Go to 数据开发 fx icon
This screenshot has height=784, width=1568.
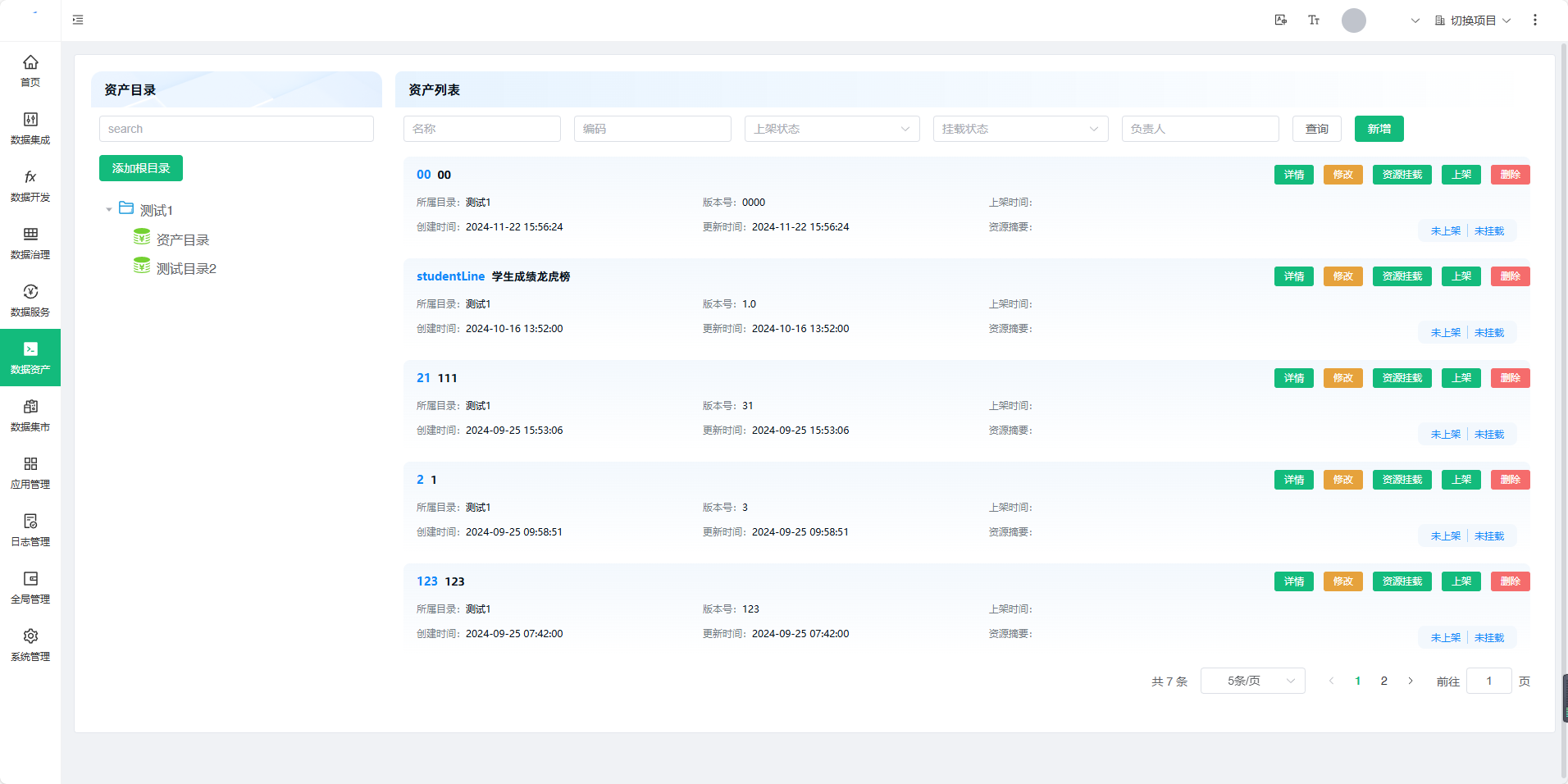[x=30, y=178]
